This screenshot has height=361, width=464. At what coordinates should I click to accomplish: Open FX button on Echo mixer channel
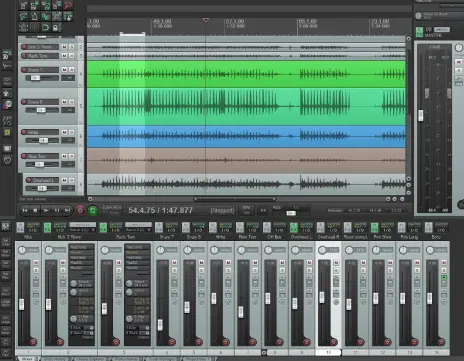click(x=428, y=227)
